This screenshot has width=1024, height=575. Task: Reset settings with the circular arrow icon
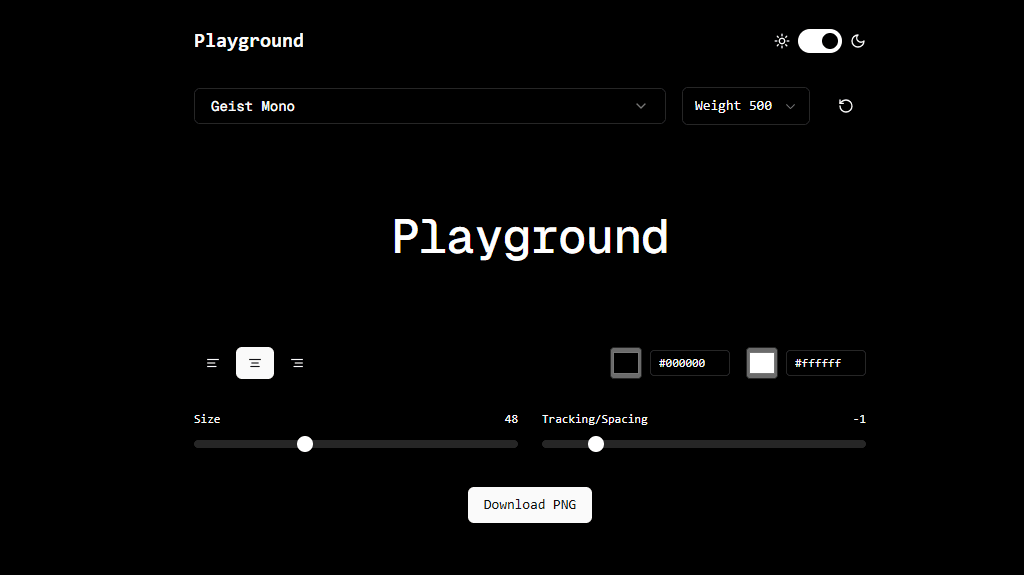[846, 106]
